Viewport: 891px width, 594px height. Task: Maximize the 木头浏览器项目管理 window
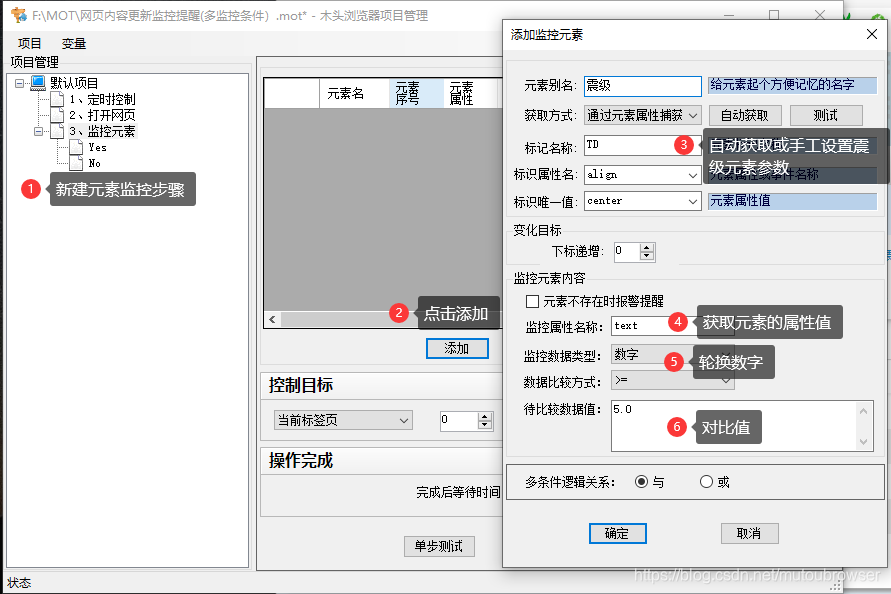tap(774, 15)
